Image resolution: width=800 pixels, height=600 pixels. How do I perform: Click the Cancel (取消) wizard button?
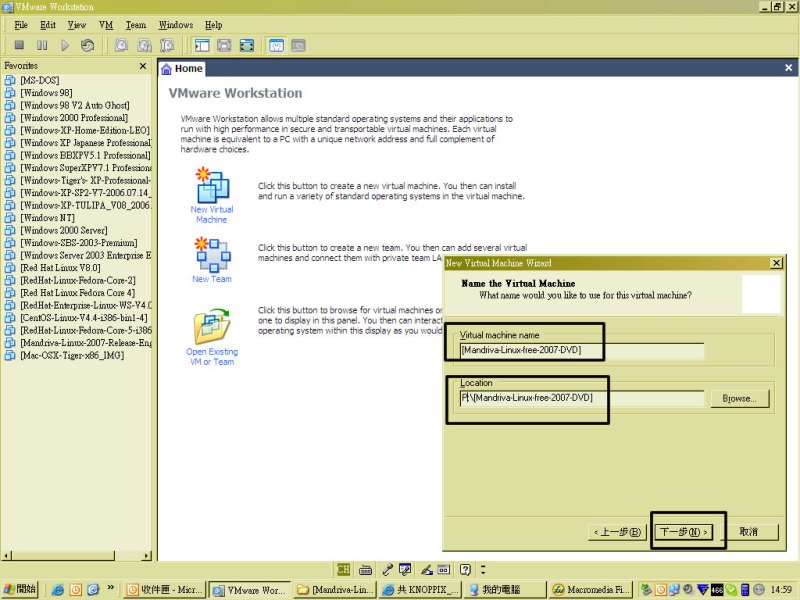tap(750, 532)
